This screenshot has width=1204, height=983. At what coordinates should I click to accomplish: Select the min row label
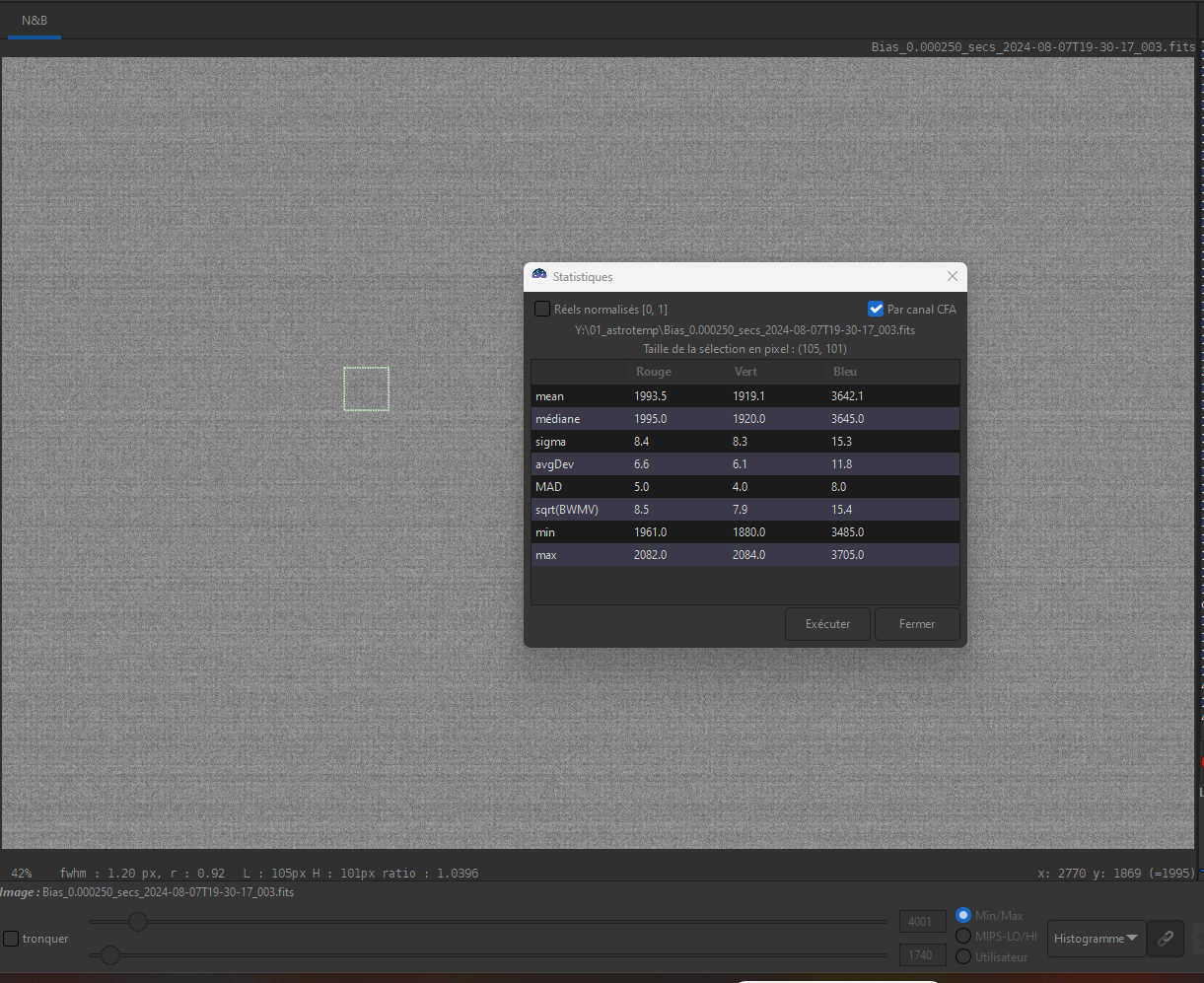point(545,532)
